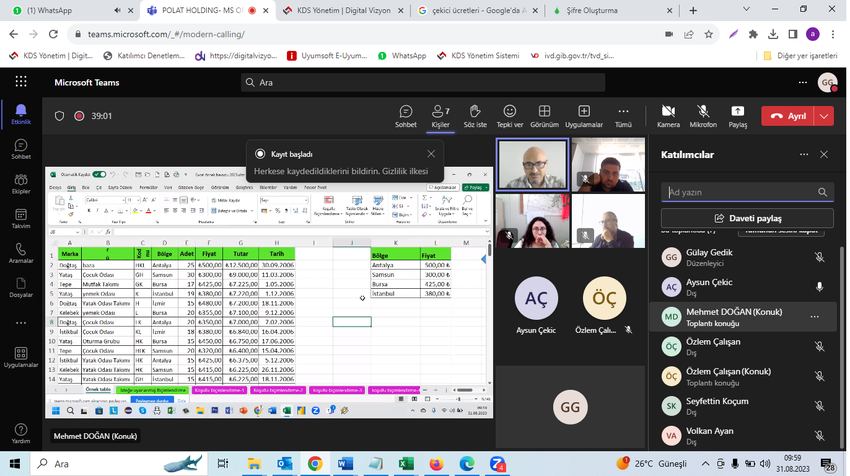The image size is (850, 476).
Task: Select the active speaker video thumbnail
Action: point(533,165)
